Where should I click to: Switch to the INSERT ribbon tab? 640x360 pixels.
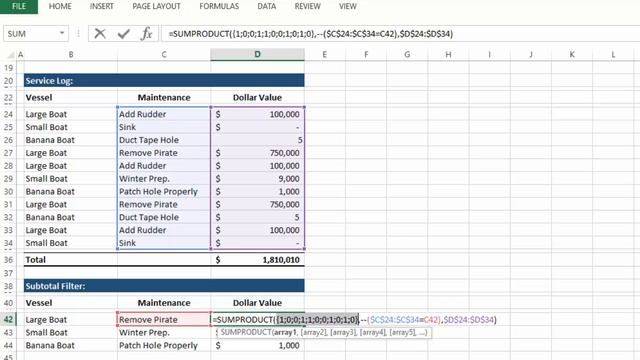(102, 7)
